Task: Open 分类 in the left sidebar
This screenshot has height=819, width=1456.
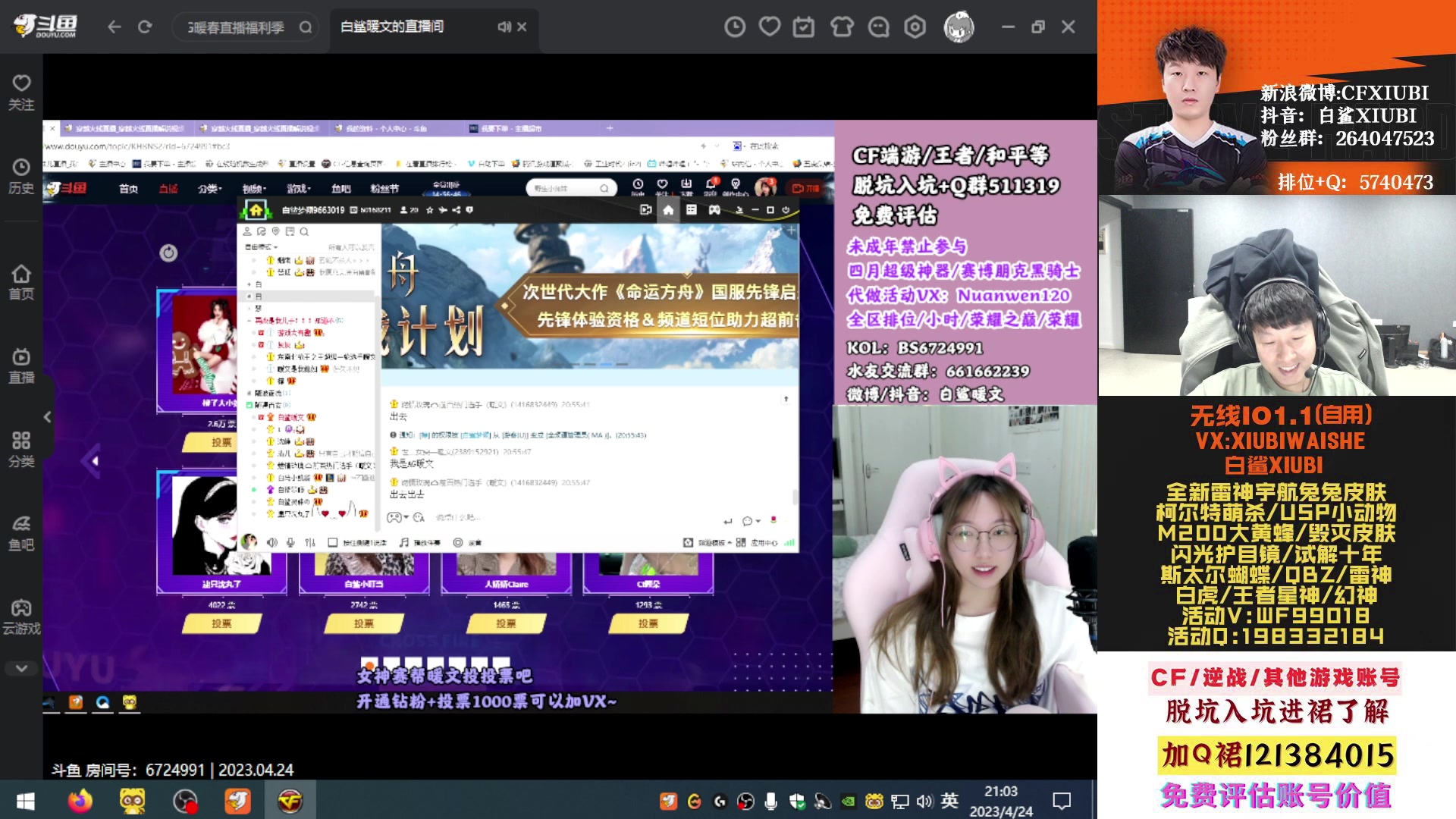Action: click(x=21, y=450)
